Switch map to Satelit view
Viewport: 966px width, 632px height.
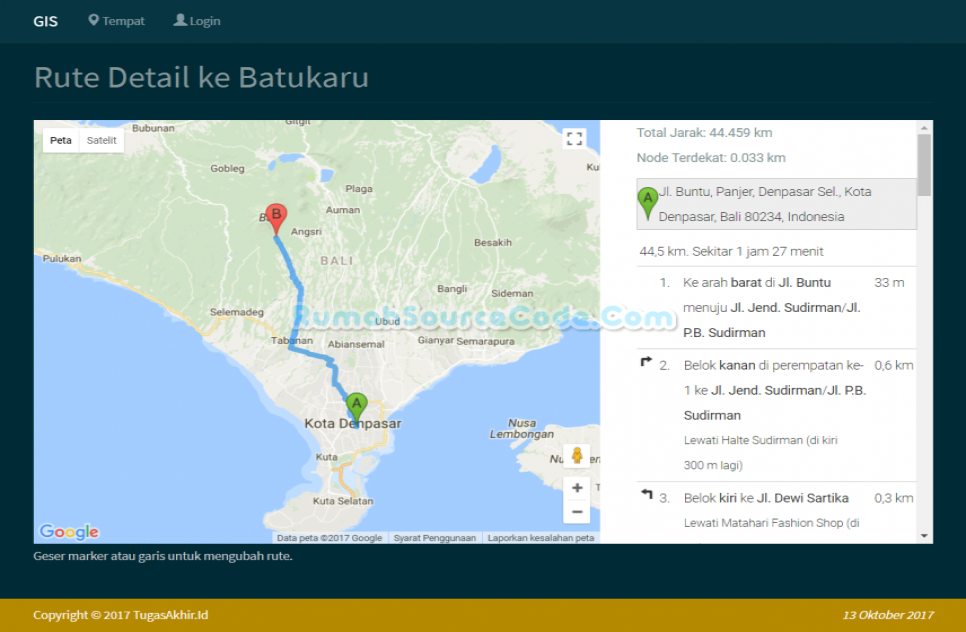[x=101, y=140]
